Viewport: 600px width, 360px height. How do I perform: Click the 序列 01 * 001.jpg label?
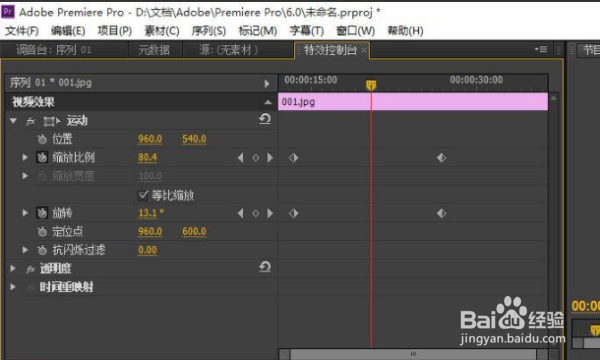pyautogui.click(x=51, y=83)
